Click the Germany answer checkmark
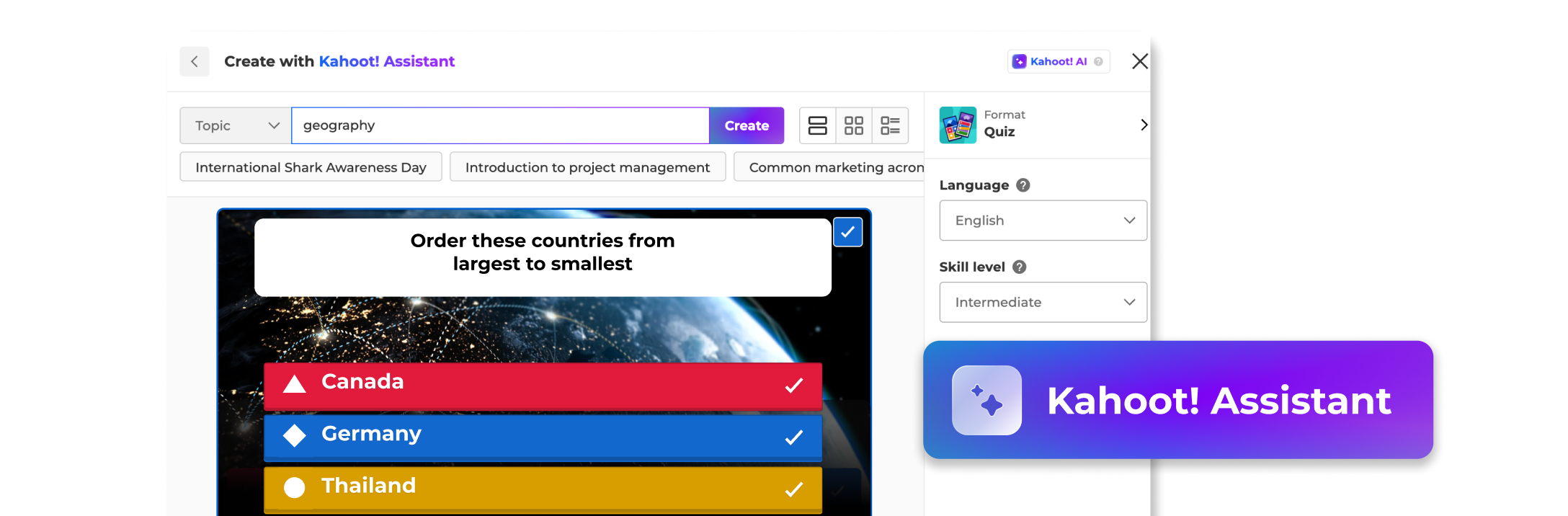 (794, 437)
